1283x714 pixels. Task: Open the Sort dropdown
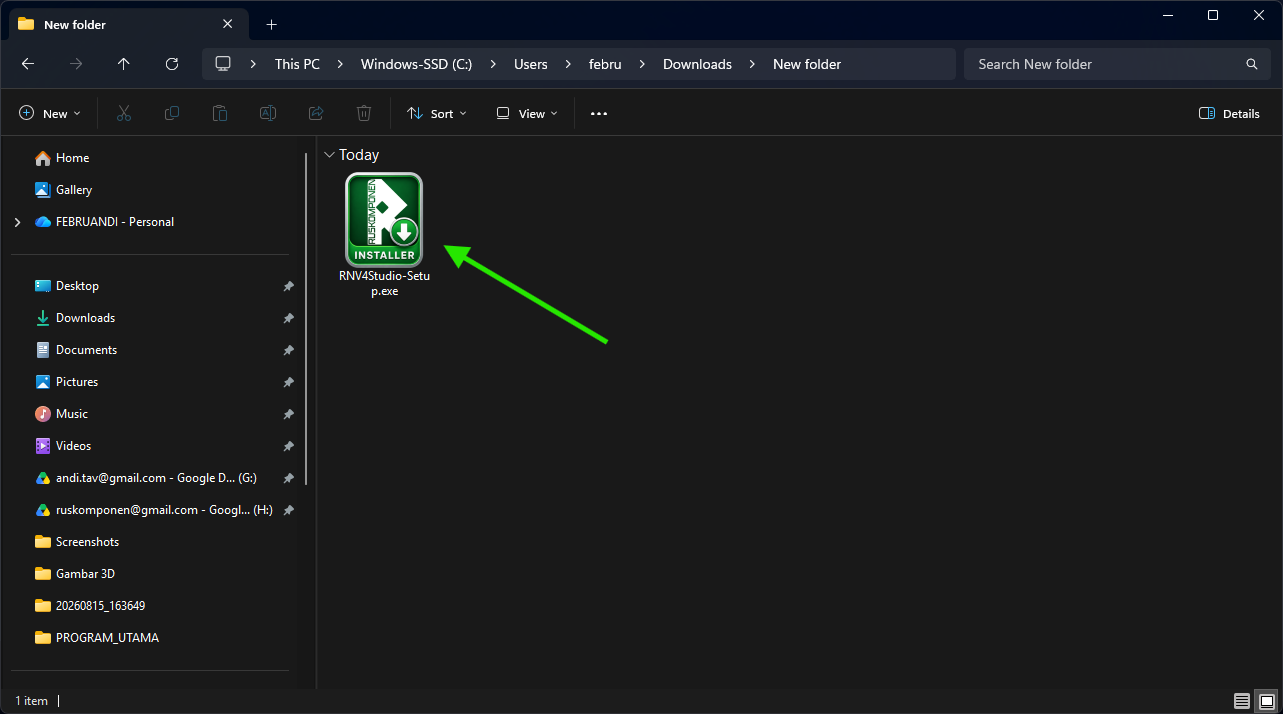tap(437, 114)
